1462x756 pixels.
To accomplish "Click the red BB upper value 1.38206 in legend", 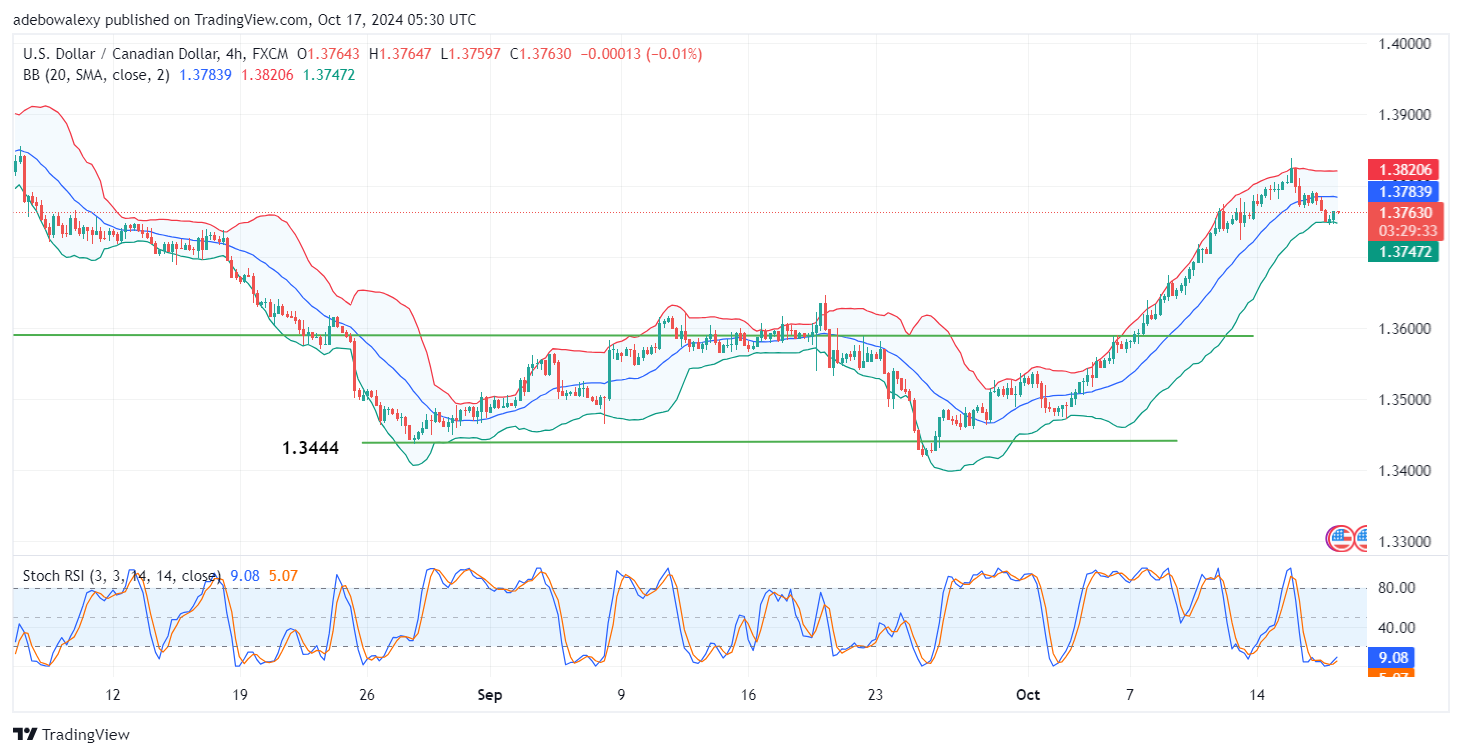I will [265, 75].
